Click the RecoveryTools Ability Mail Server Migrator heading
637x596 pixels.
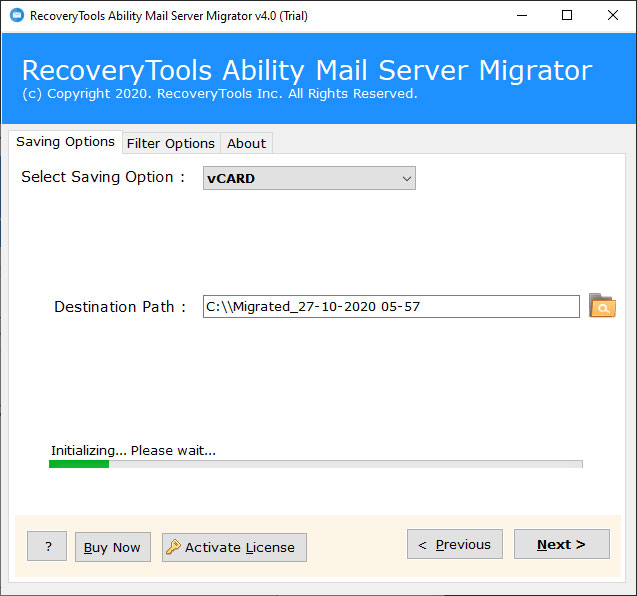(x=307, y=70)
